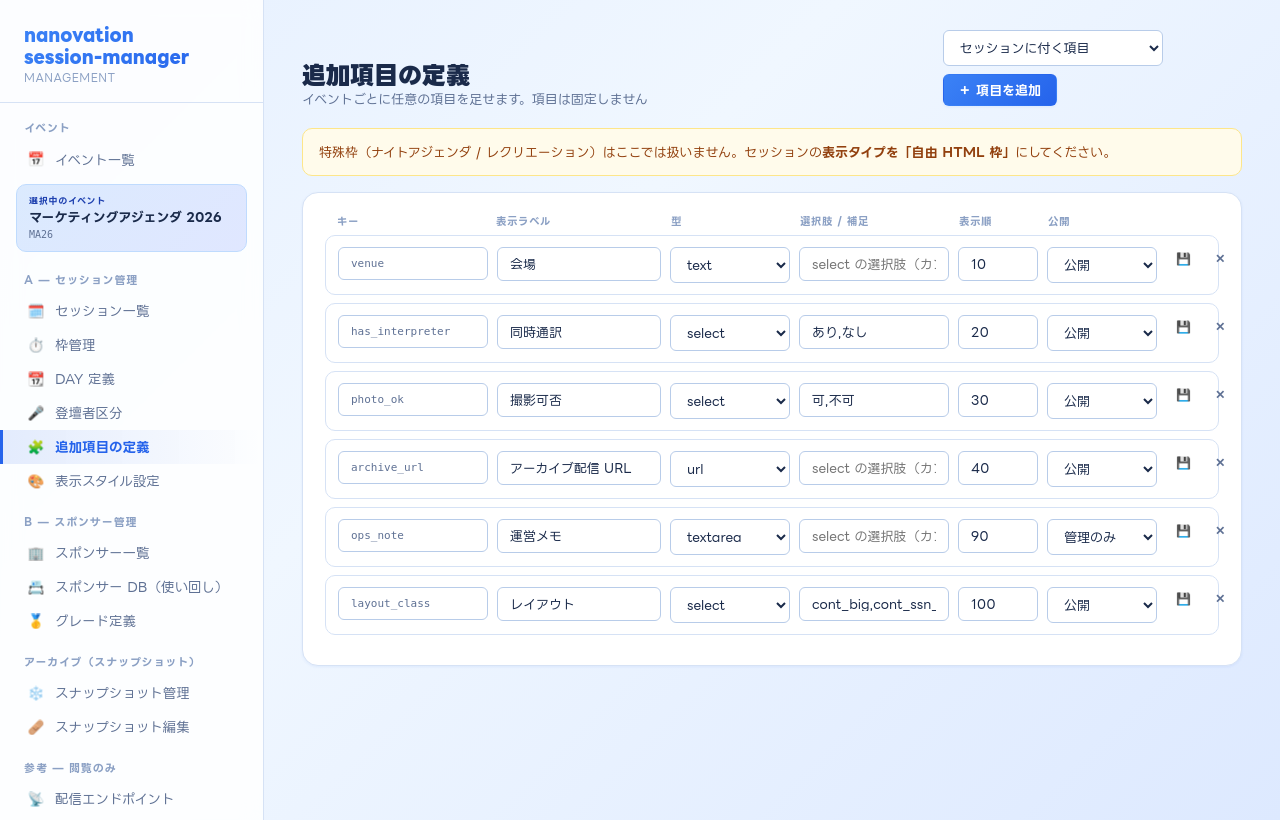1280x820 pixels.
Task: Delete the photo_ok row with ×
Action: [x=1220, y=395]
